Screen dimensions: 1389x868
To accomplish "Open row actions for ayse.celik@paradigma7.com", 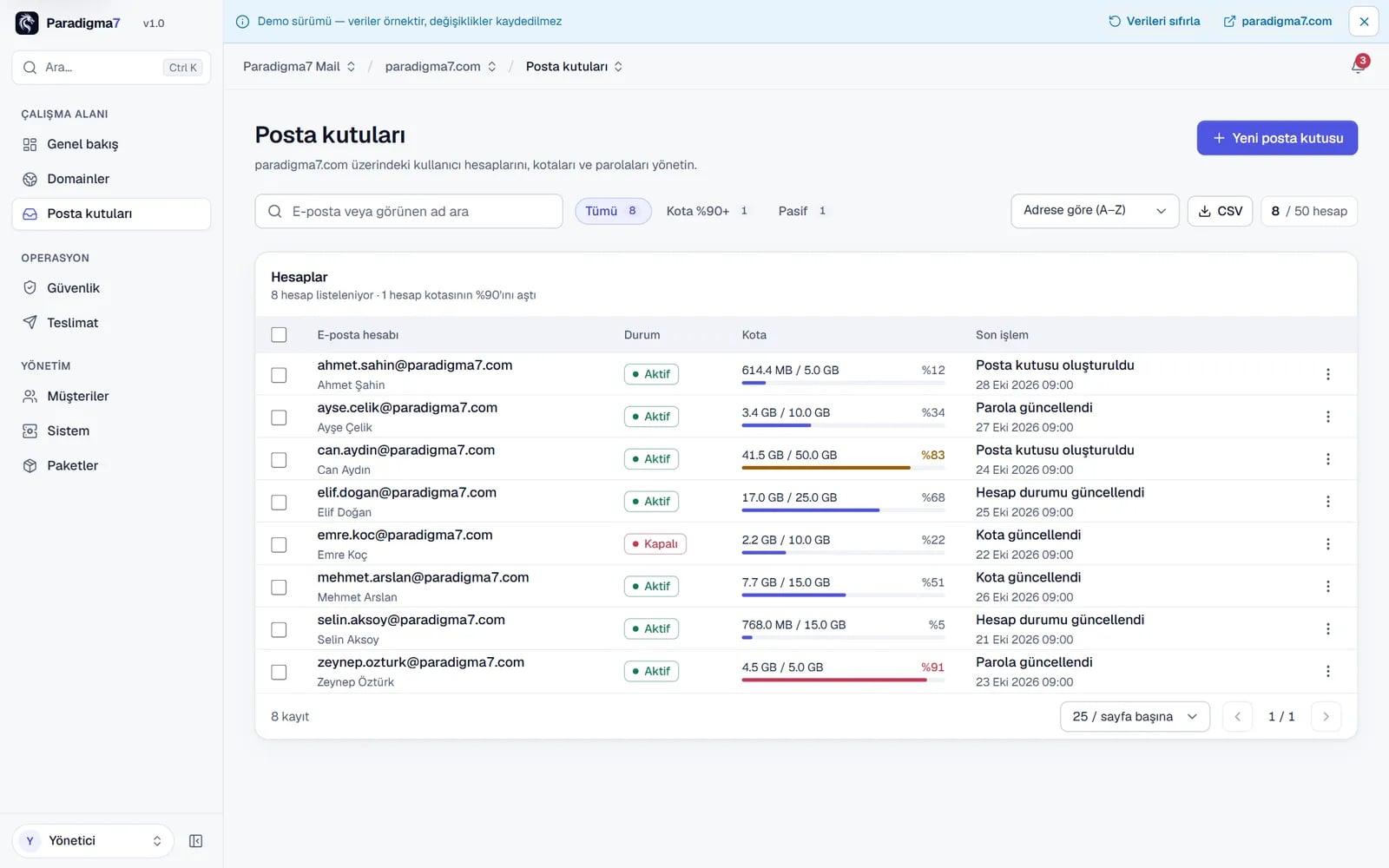I will pos(1327,417).
